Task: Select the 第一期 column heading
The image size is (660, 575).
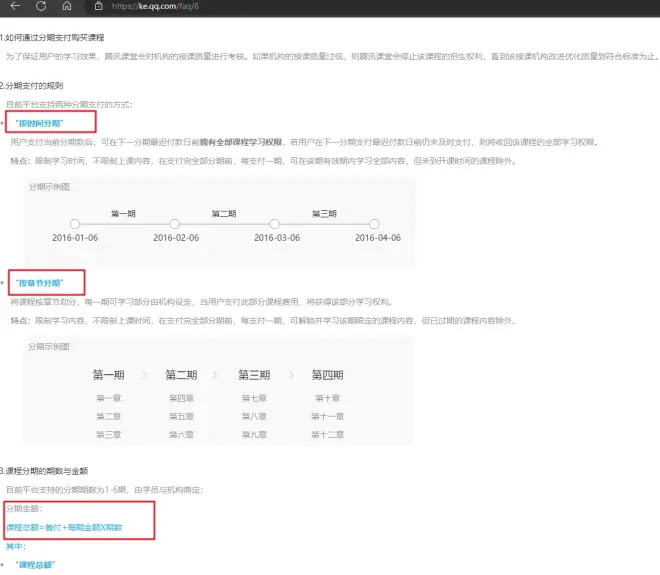Action: tap(108, 375)
